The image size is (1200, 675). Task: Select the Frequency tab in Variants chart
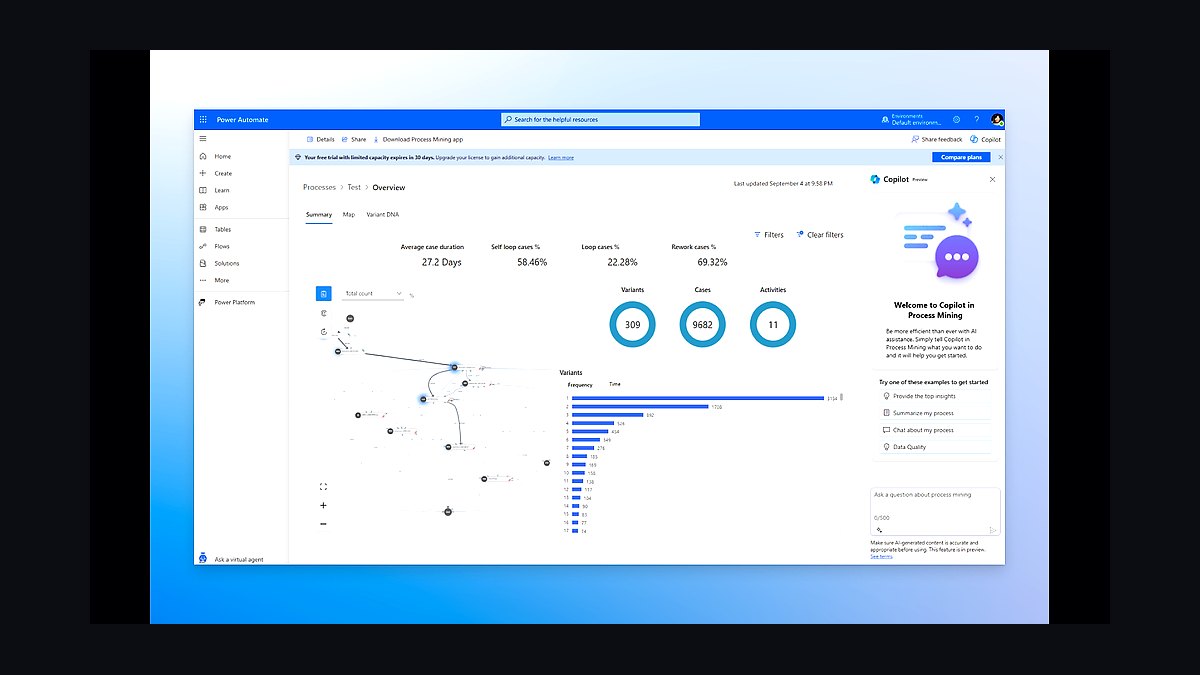click(x=580, y=385)
